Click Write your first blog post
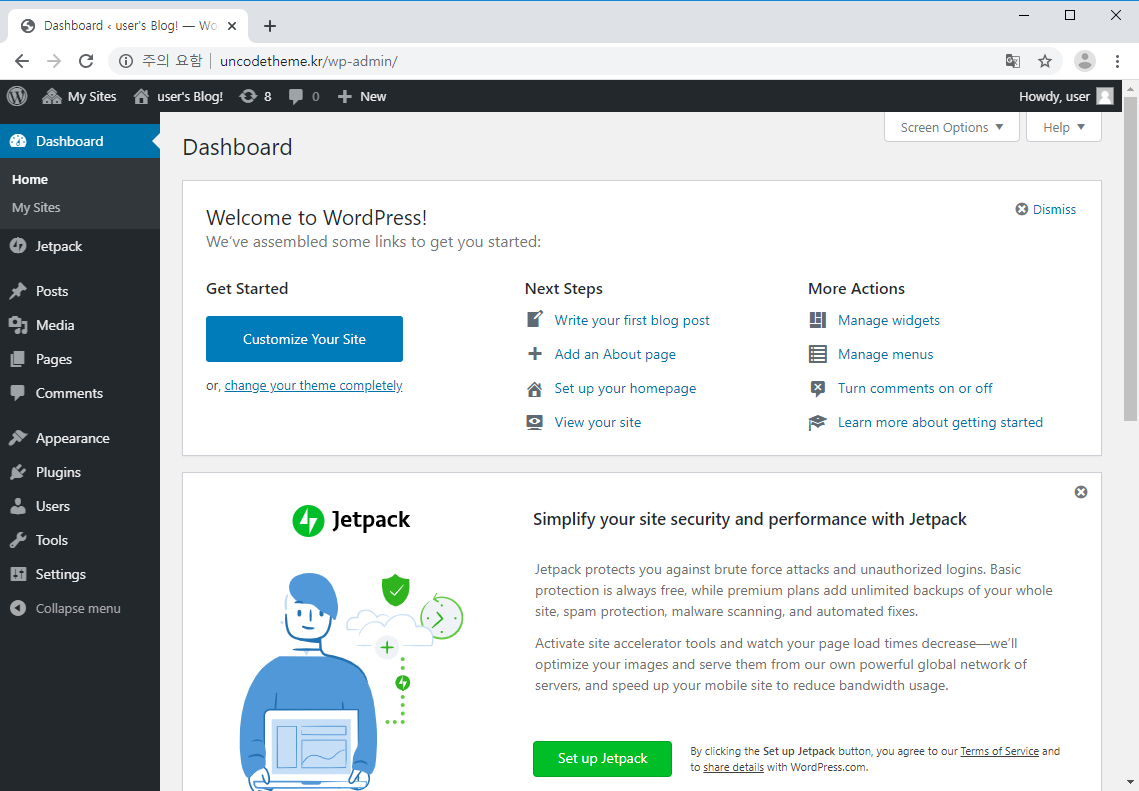This screenshot has width=1139, height=791. 632,320
